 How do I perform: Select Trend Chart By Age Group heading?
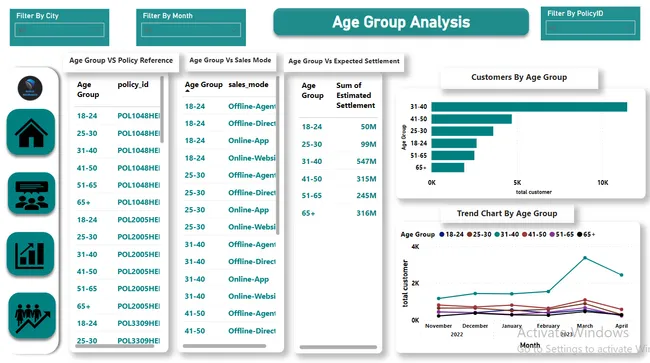(x=507, y=213)
